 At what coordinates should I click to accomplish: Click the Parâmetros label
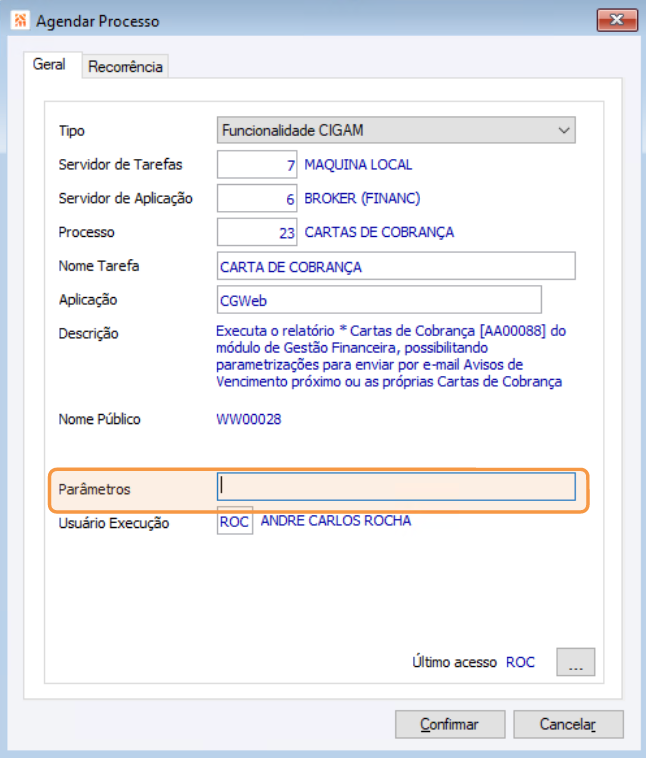(x=94, y=489)
